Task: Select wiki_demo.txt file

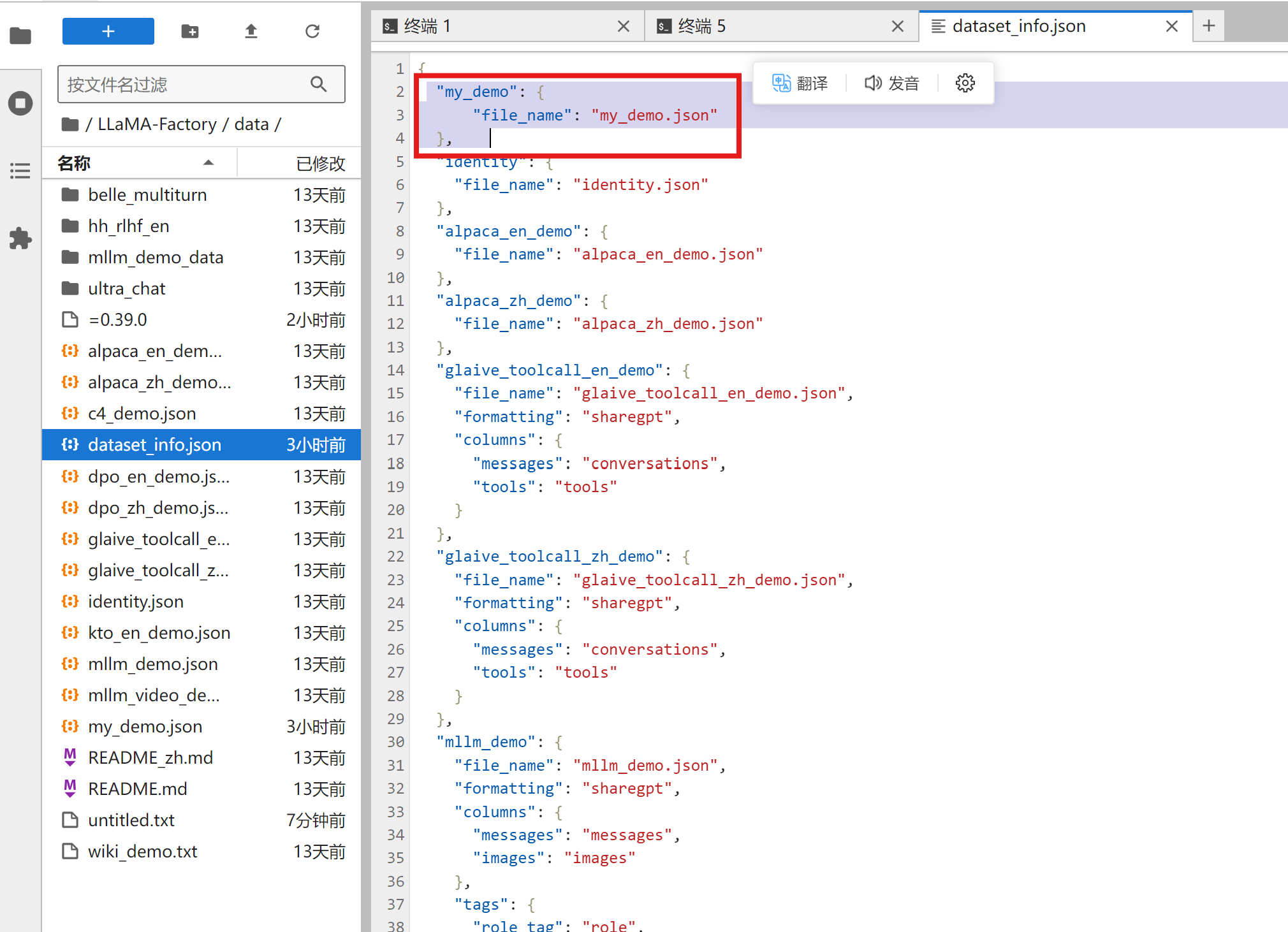Action: click(x=201, y=852)
